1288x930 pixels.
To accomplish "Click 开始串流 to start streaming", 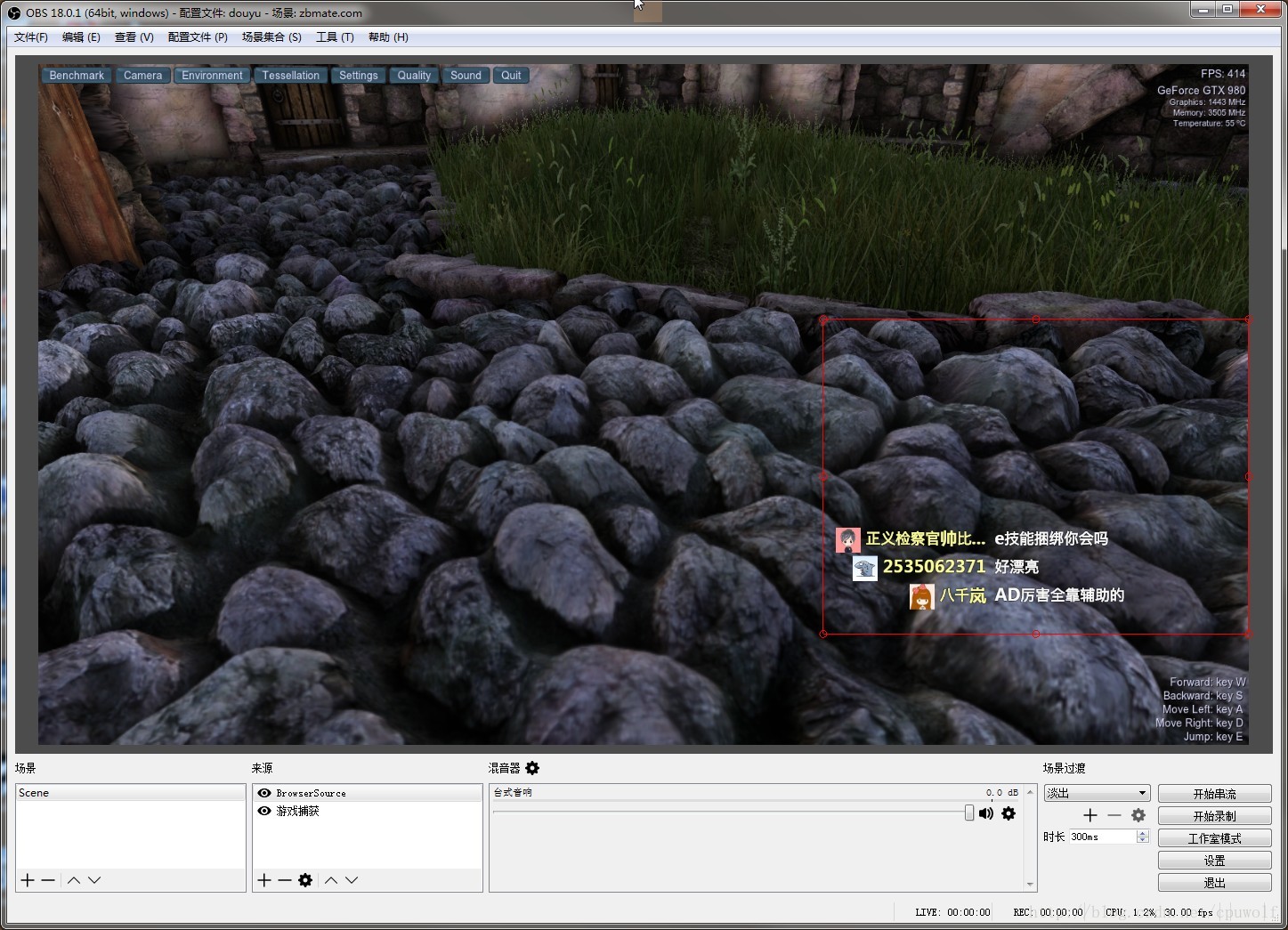I will (x=1214, y=794).
